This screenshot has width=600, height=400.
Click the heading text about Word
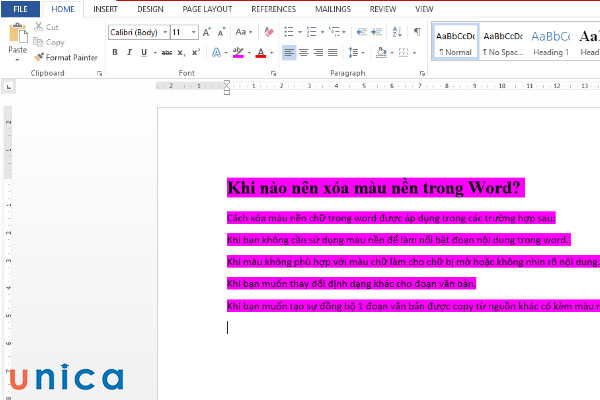coord(374,188)
